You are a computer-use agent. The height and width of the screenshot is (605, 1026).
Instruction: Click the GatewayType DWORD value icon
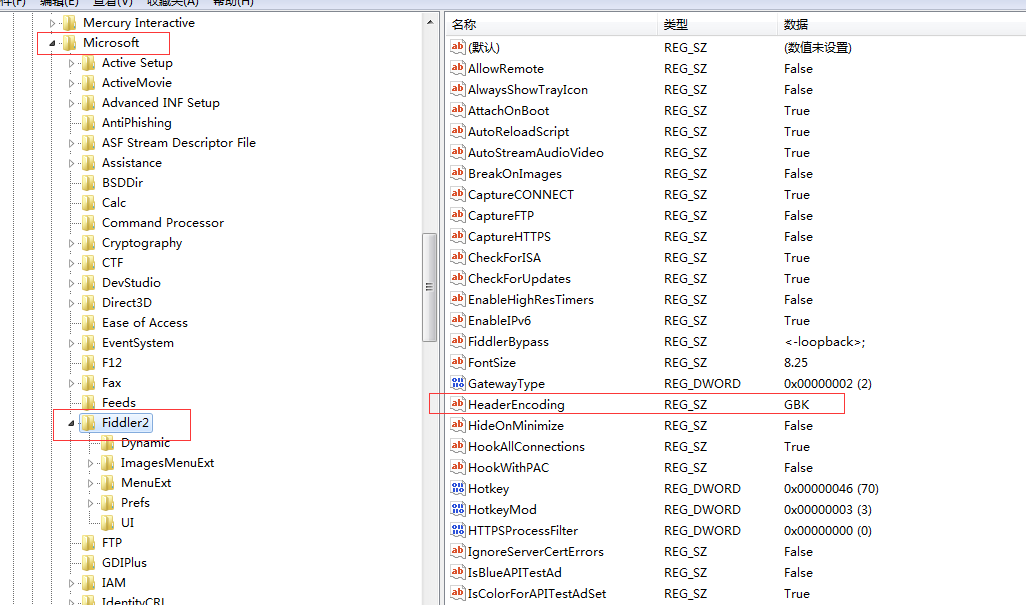[x=457, y=383]
